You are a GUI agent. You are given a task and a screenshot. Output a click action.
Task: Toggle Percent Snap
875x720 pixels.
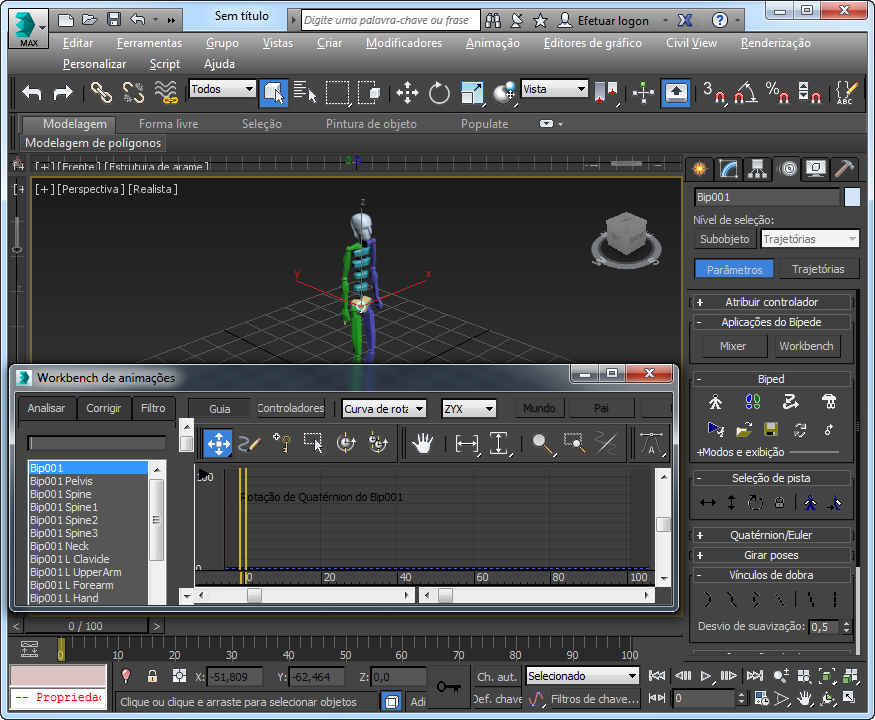tap(777, 93)
